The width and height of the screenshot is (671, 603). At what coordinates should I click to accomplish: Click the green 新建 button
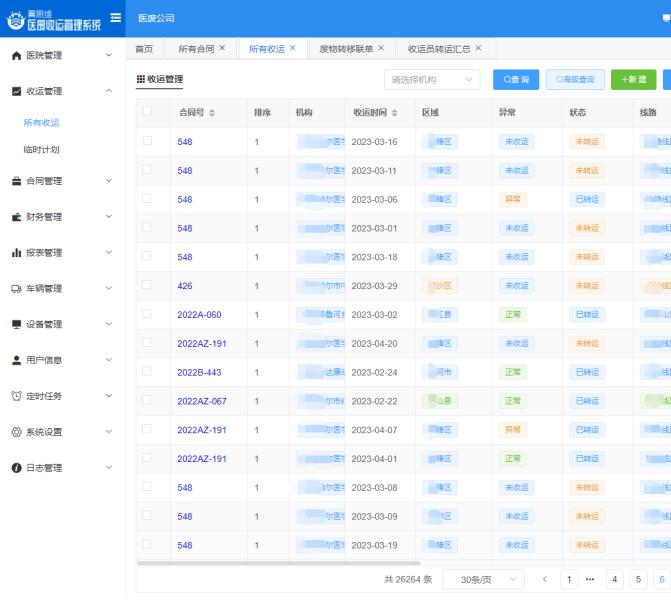point(633,79)
